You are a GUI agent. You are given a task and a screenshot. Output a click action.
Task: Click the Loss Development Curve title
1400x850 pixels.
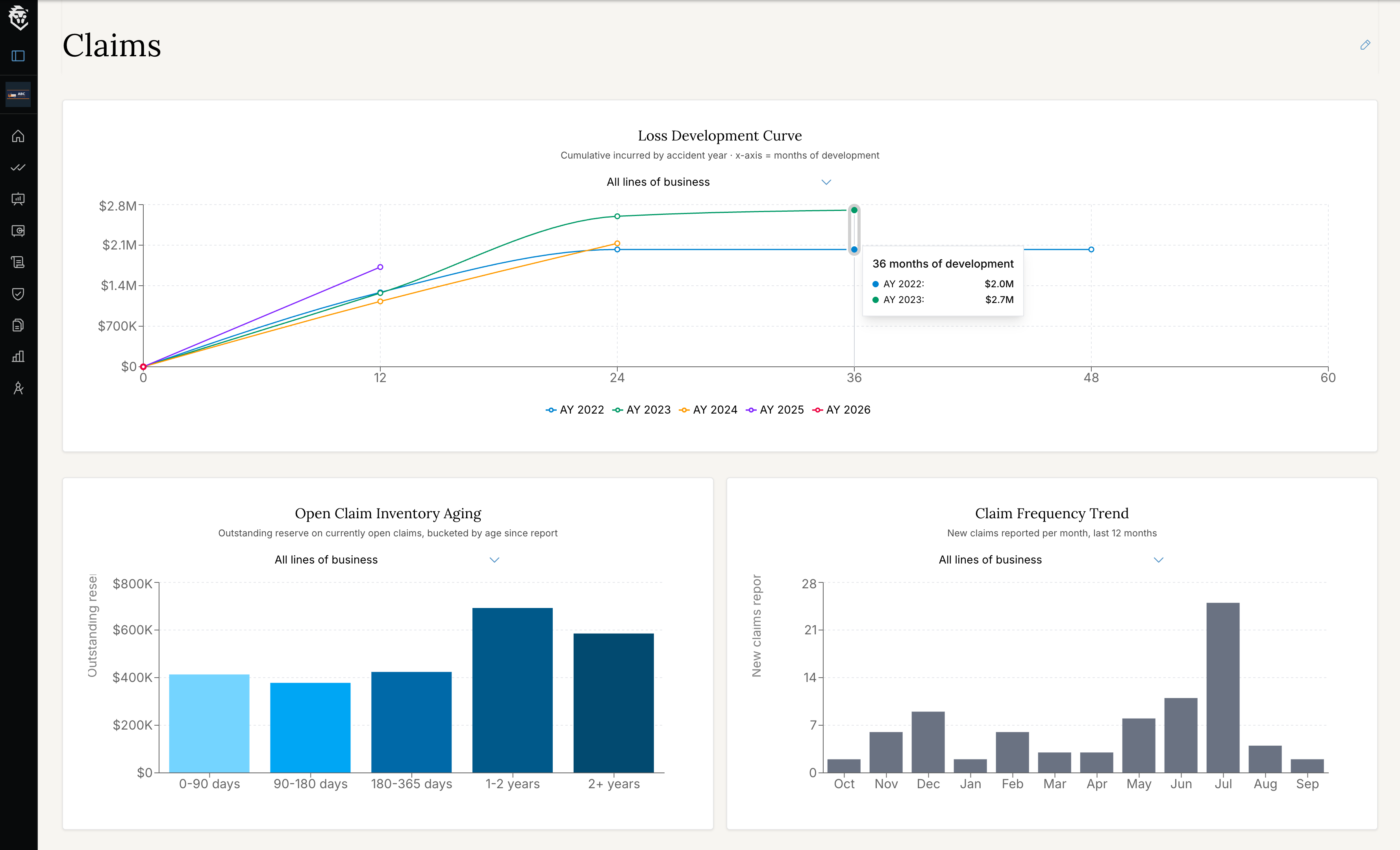pyautogui.click(x=719, y=136)
